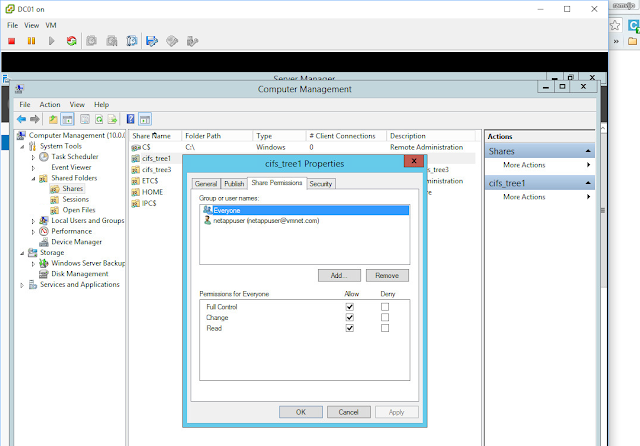This screenshot has width=640, height=446.
Task: Collapse the System Tools tree node
Action: tap(22, 146)
